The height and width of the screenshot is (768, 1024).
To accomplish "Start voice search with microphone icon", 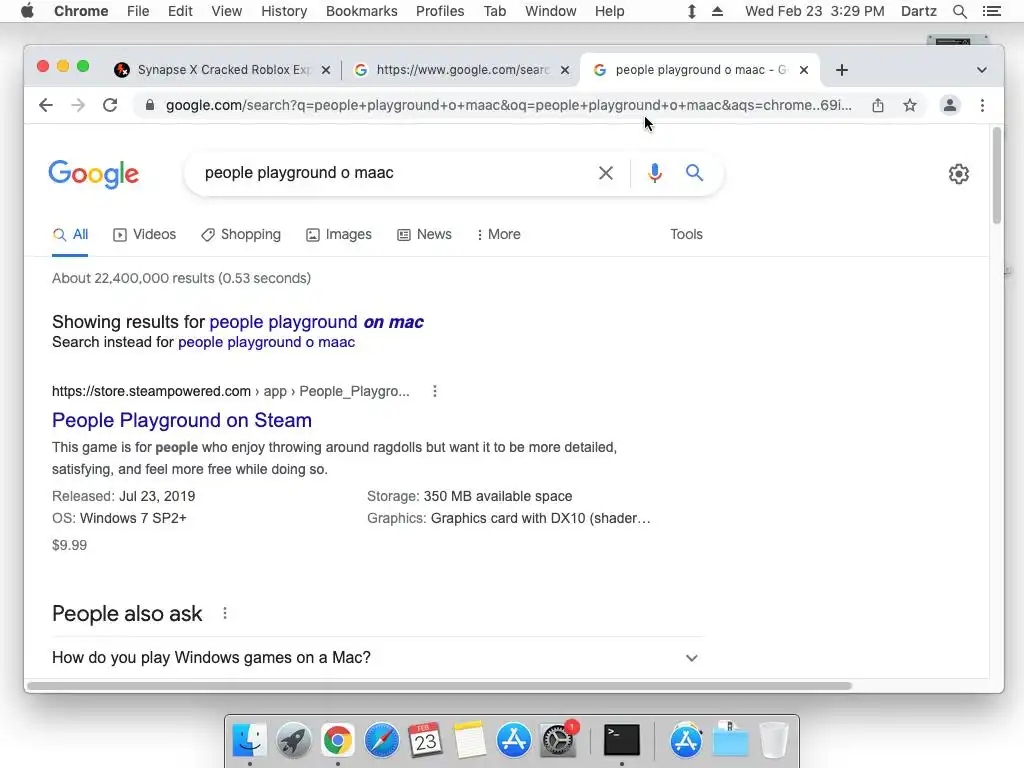I will 654,173.
